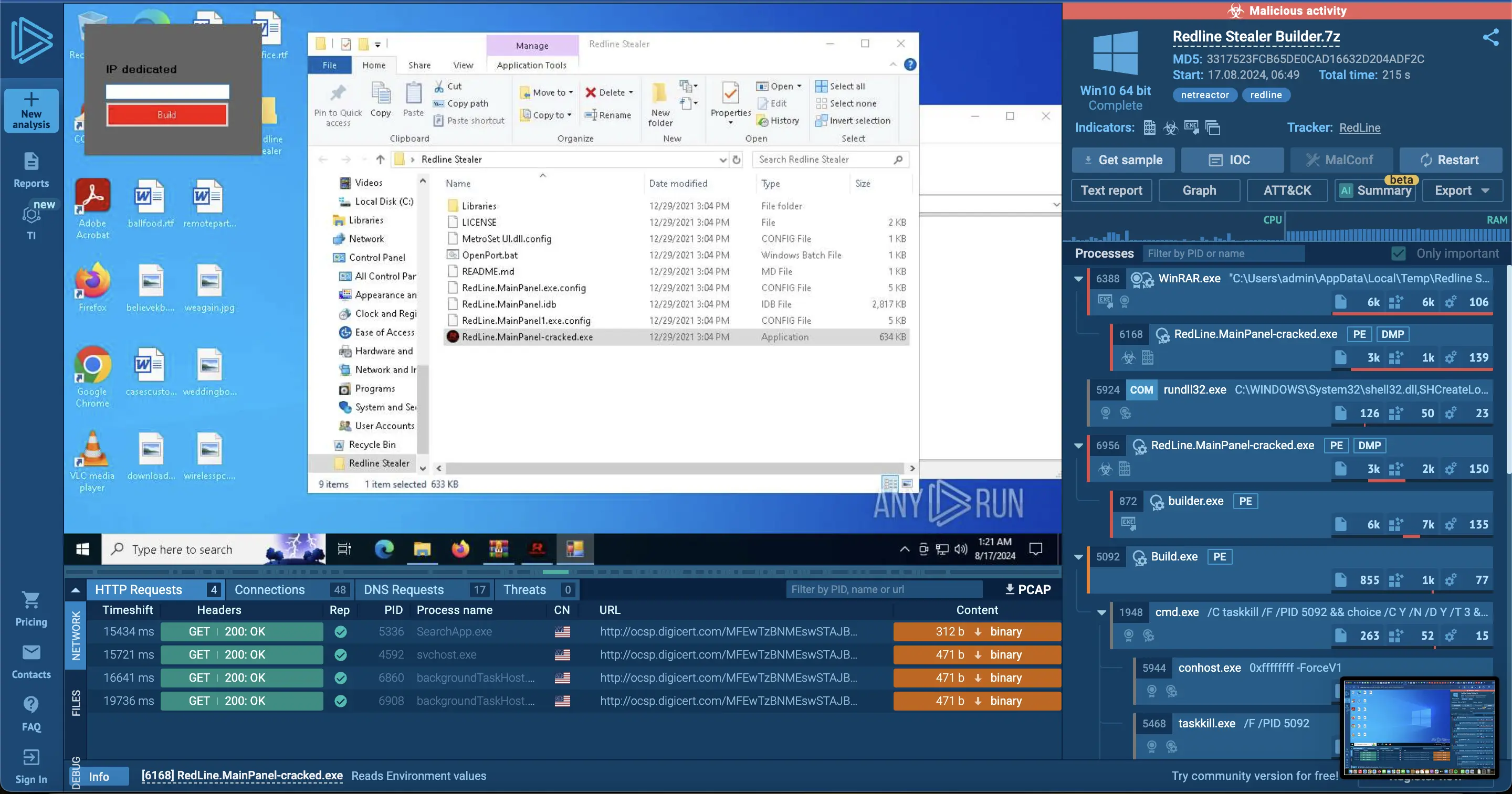Click the Filter by PID or name field
The height and width of the screenshot is (794, 1512).
[x=1223, y=253]
